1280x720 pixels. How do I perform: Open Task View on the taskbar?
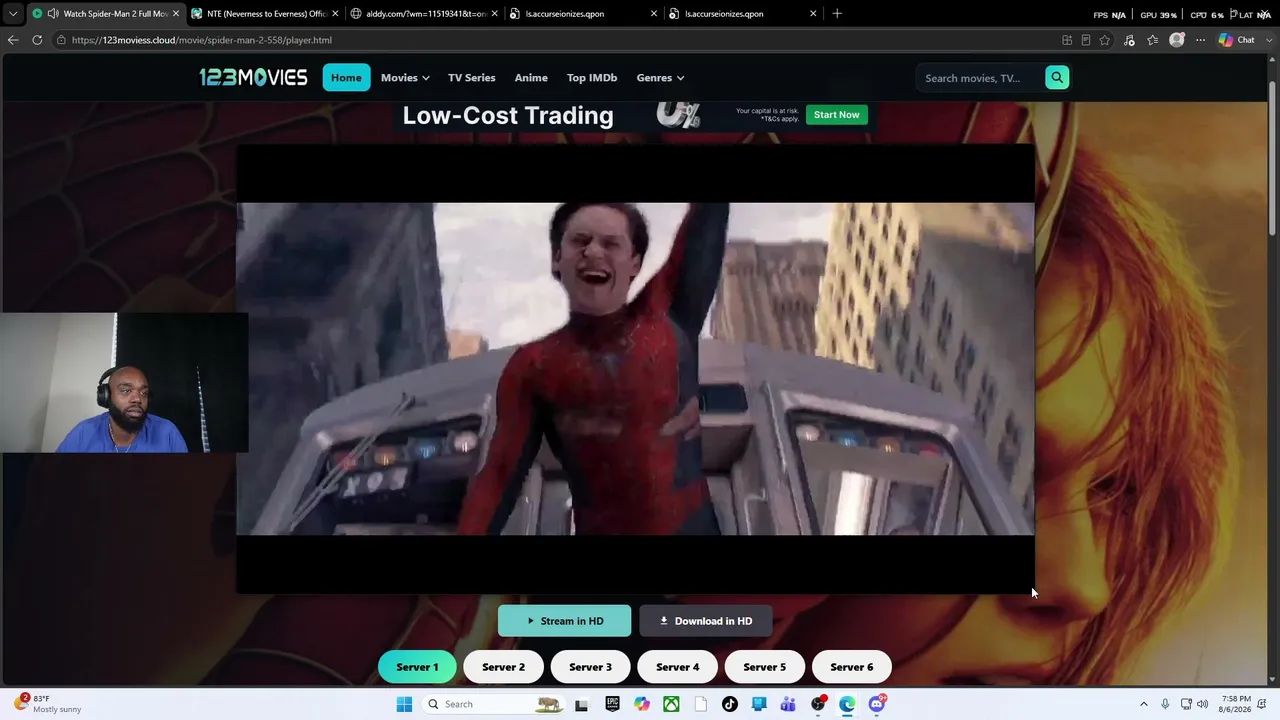(581, 704)
